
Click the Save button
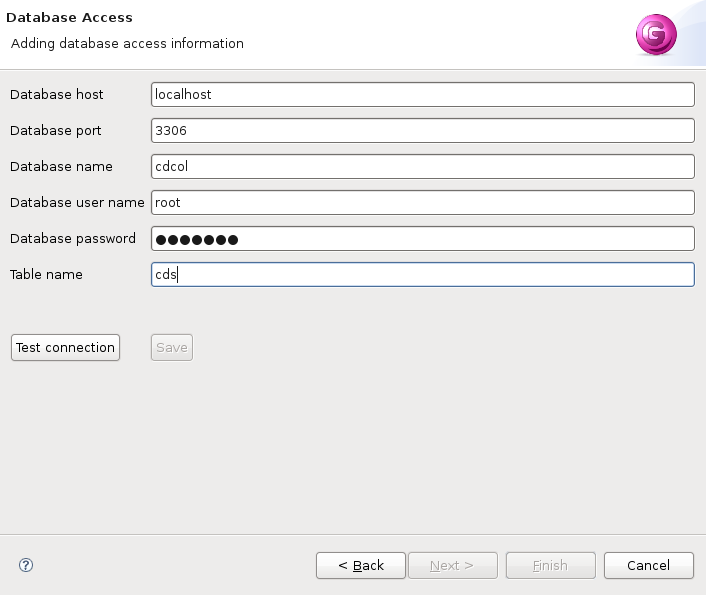pos(172,347)
